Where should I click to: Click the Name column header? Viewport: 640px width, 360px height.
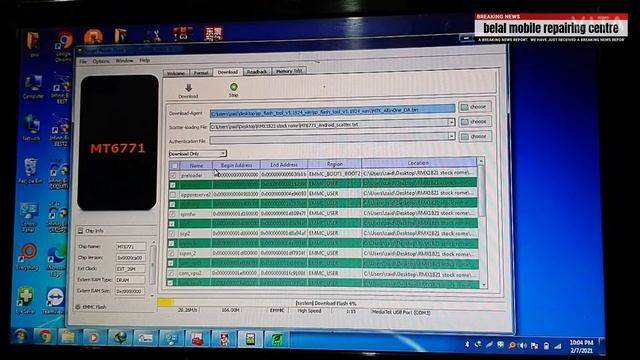[x=196, y=165]
